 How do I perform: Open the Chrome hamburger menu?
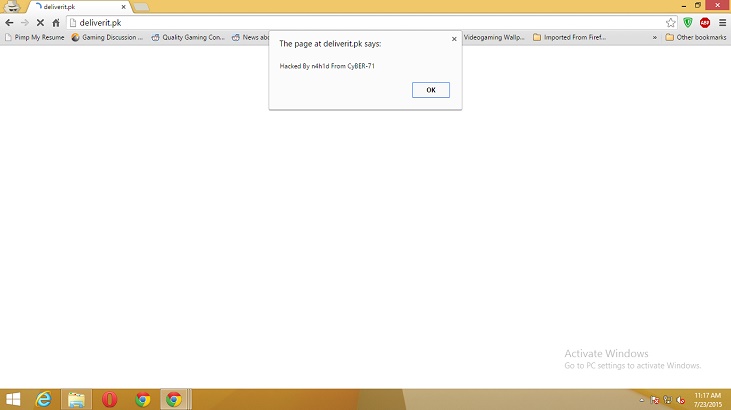pyautogui.click(x=721, y=22)
